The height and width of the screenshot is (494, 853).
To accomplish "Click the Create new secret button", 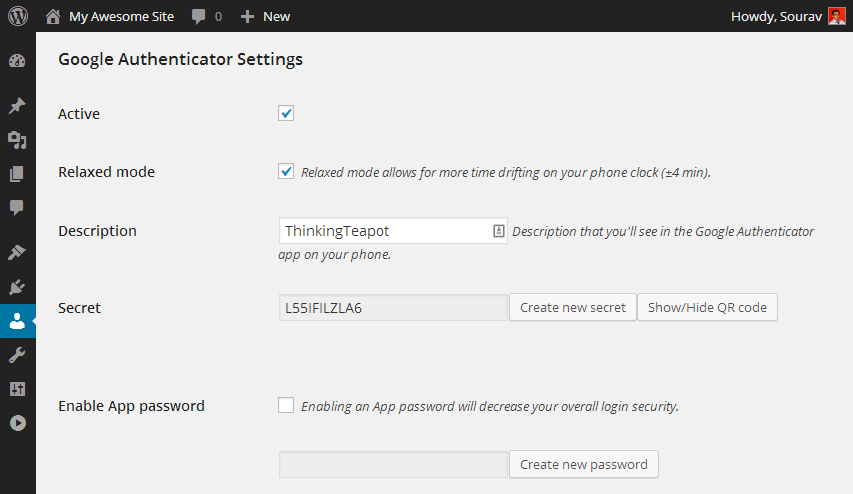I will tap(573, 307).
